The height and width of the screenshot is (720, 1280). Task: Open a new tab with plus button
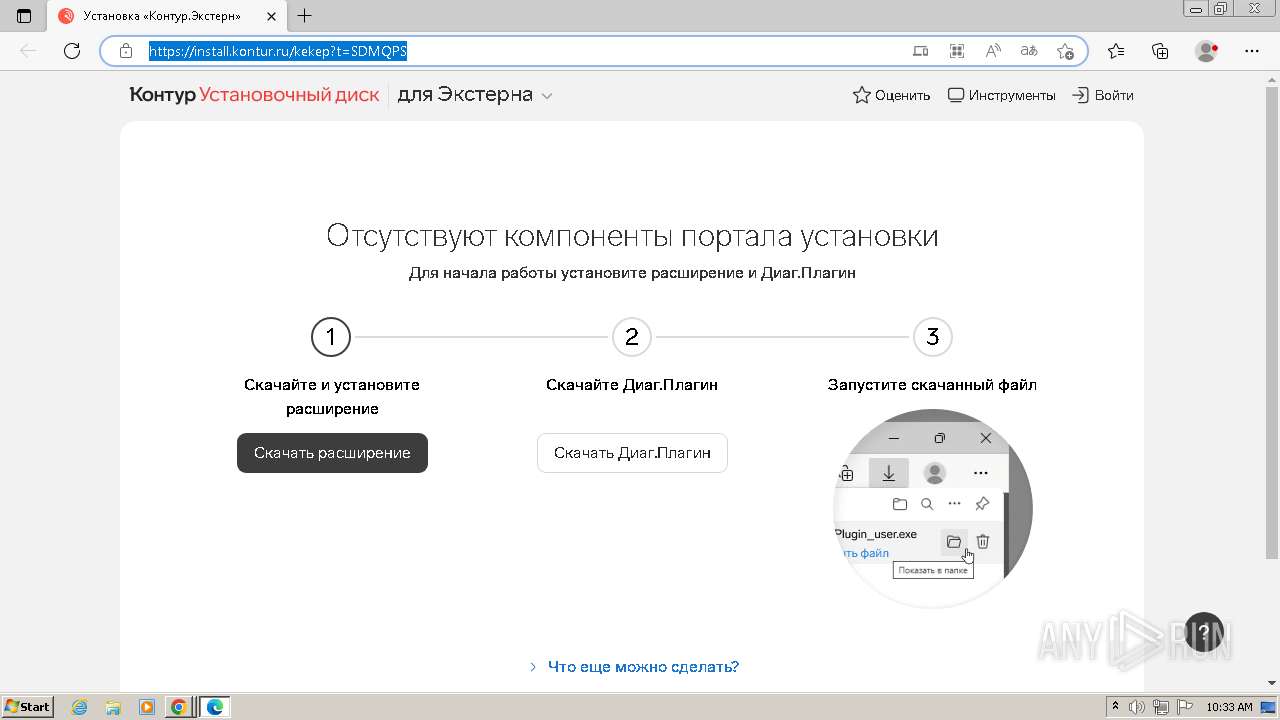pyautogui.click(x=305, y=16)
